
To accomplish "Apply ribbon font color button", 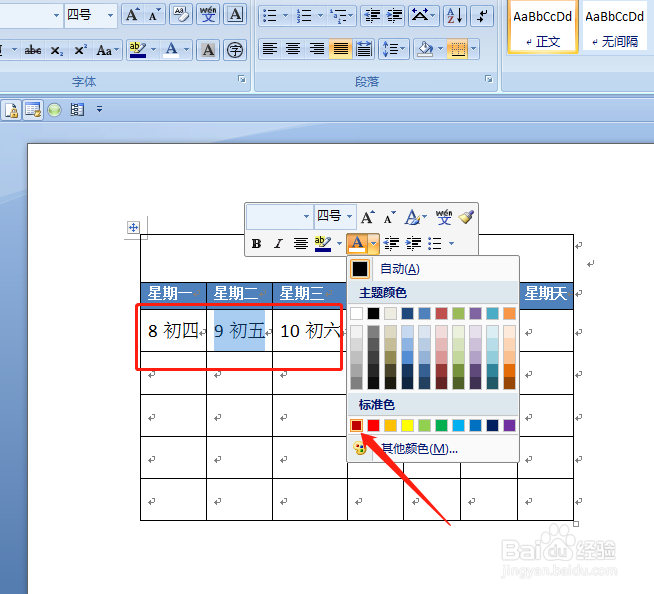I will coord(171,50).
